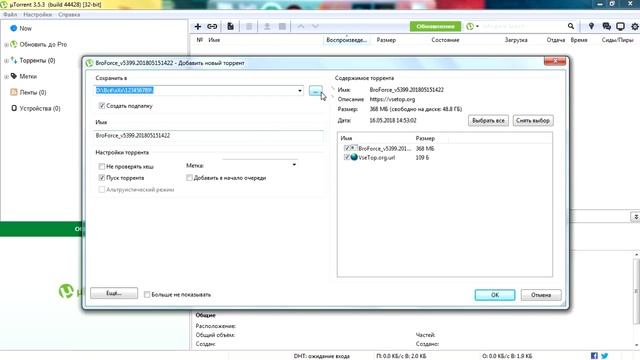The image size is (640, 360).
Task: Sort by Размер column in main list
Action: 386,40
